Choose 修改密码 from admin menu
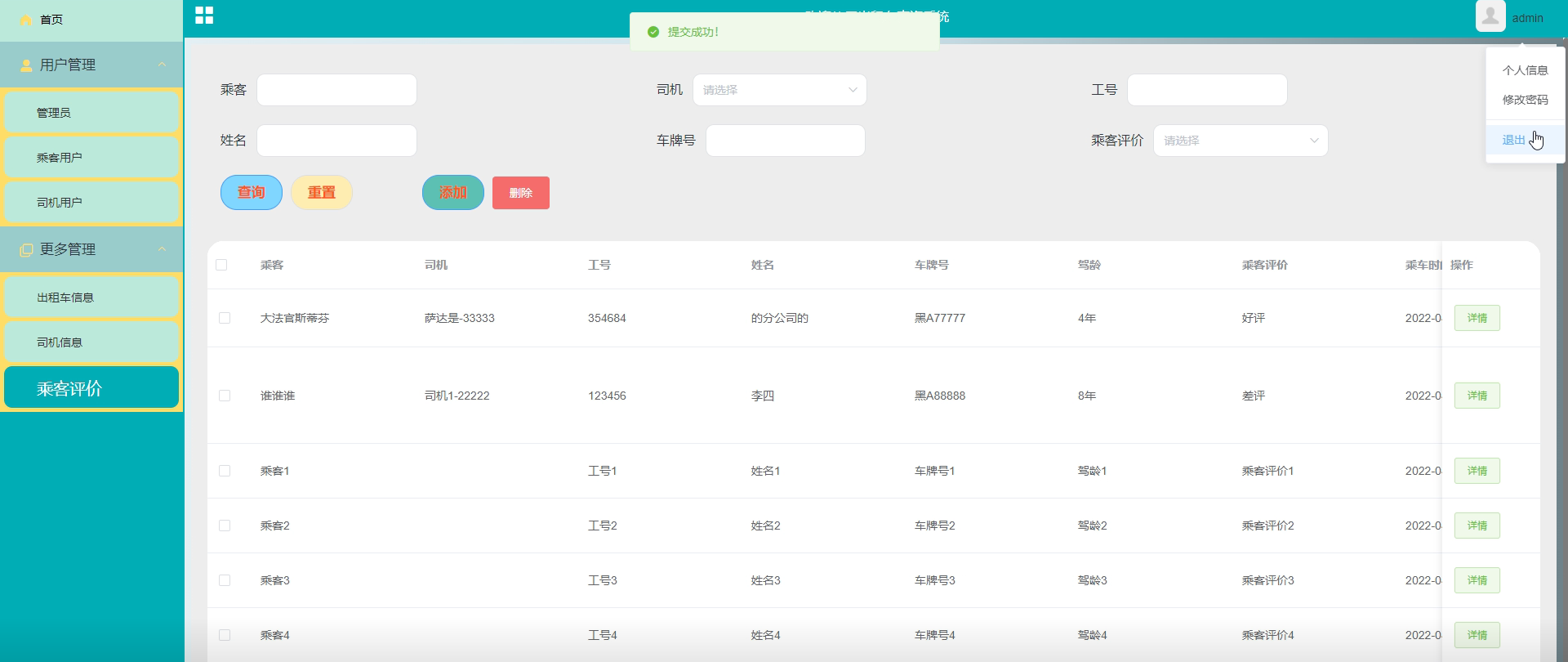The width and height of the screenshot is (1568, 662). point(1525,100)
